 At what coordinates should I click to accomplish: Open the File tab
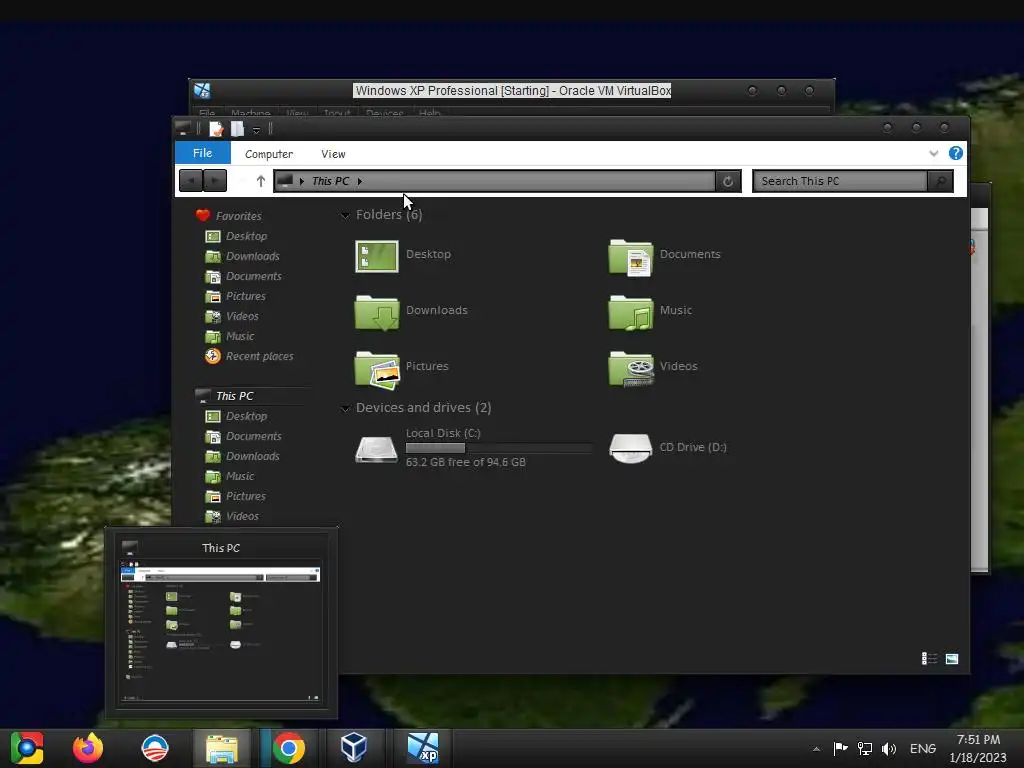[202, 153]
